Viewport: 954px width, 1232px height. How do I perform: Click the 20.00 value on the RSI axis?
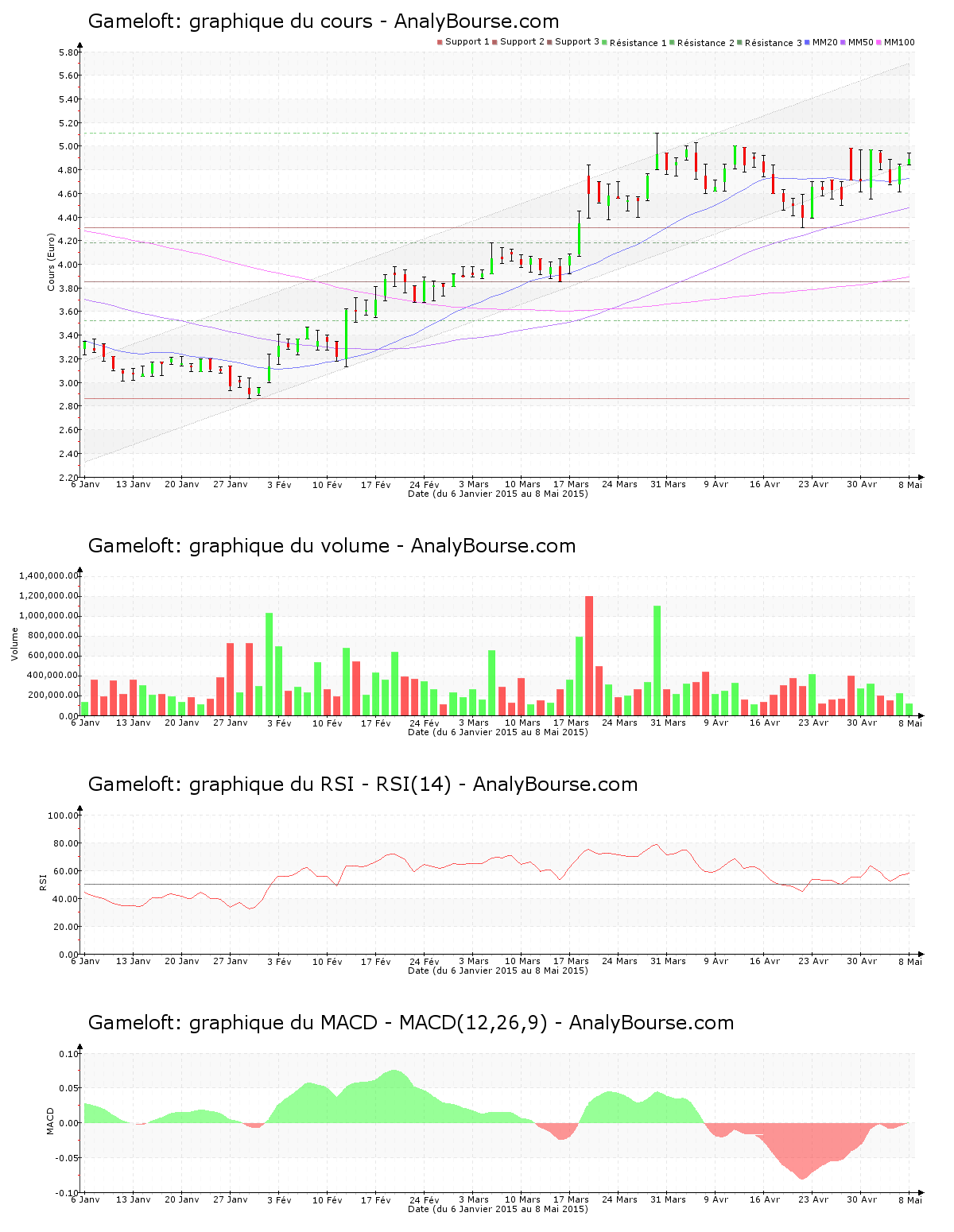click(66, 927)
